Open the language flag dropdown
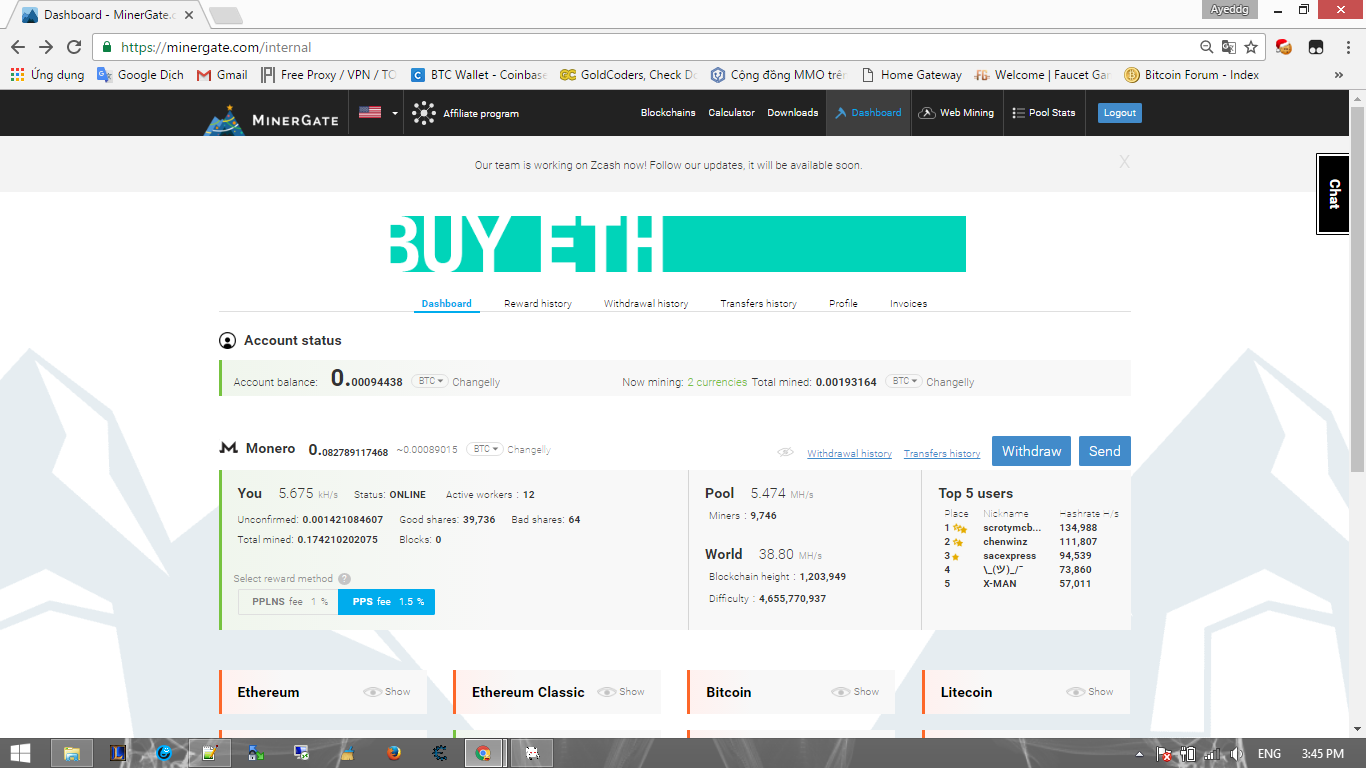 tap(378, 113)
